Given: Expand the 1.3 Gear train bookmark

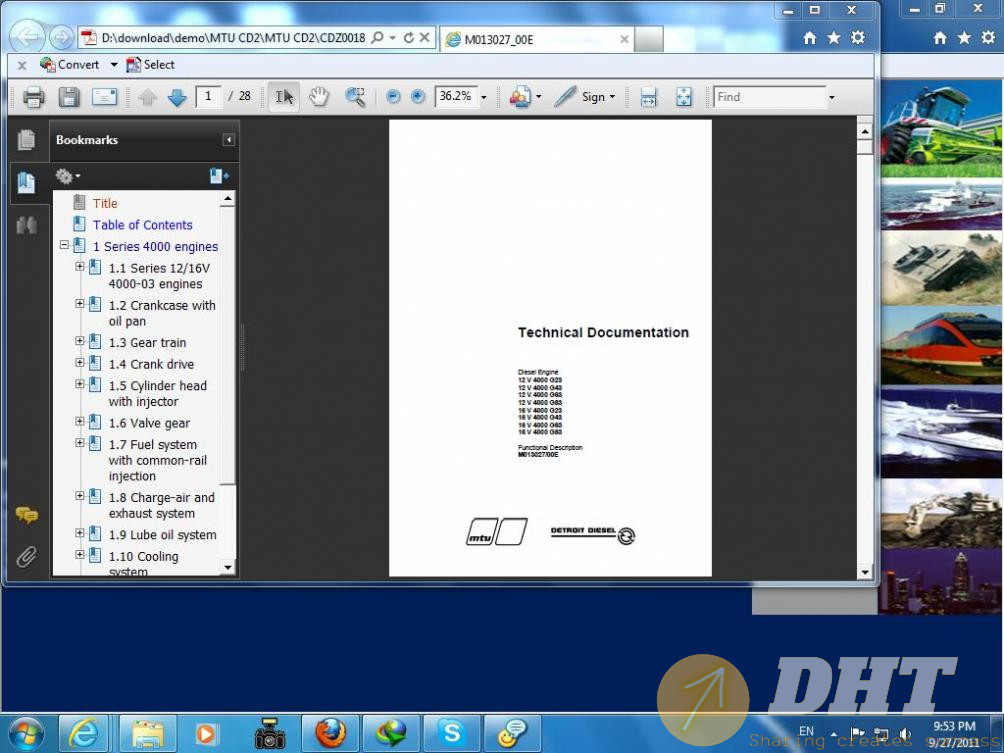Looking at the screenshot, I should point(79,341).
